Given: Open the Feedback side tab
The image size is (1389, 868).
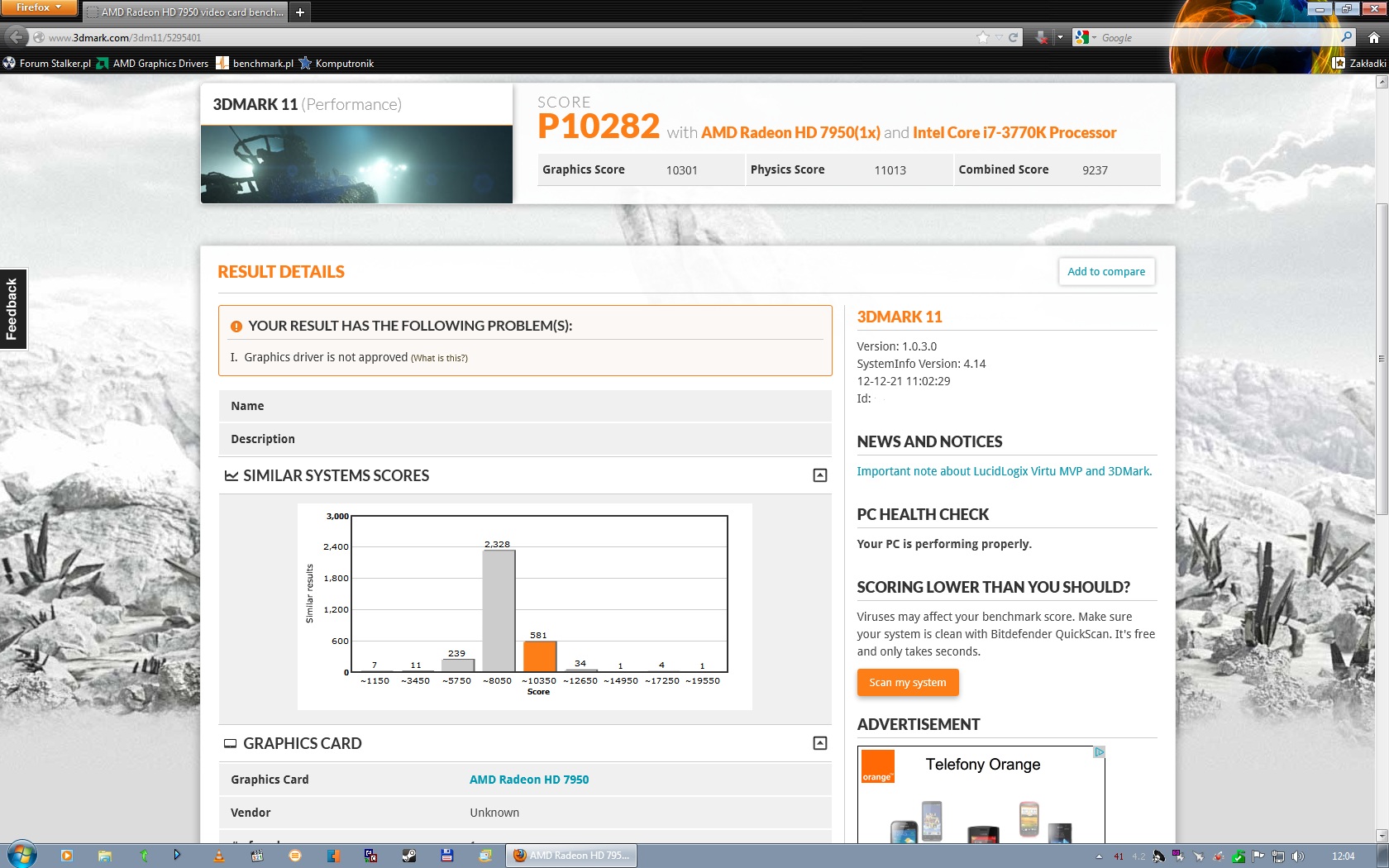Looking at the screenshot, I should click(13, 309).
